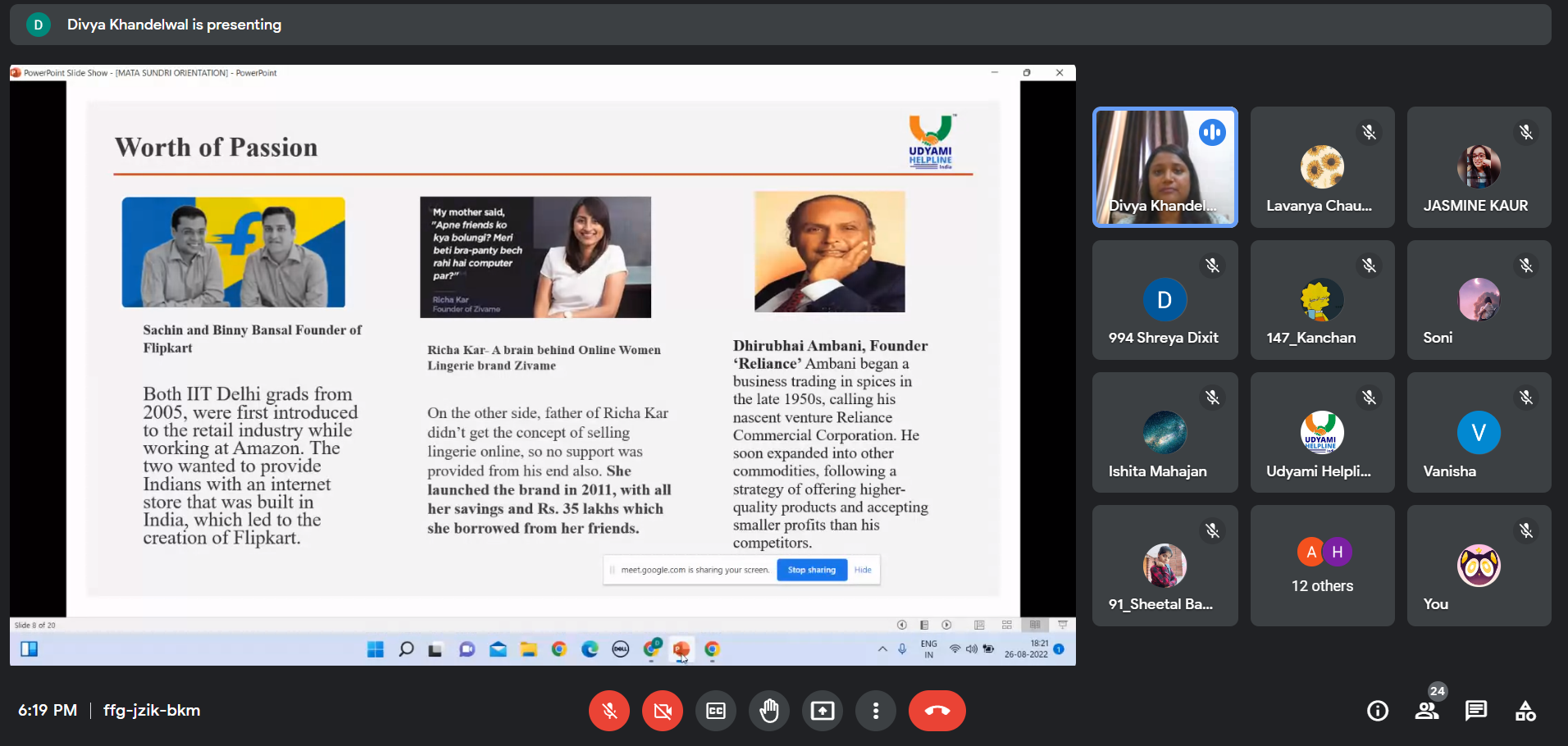
Task: Unmute the microphone in call controls
Action: click(609, 711)
